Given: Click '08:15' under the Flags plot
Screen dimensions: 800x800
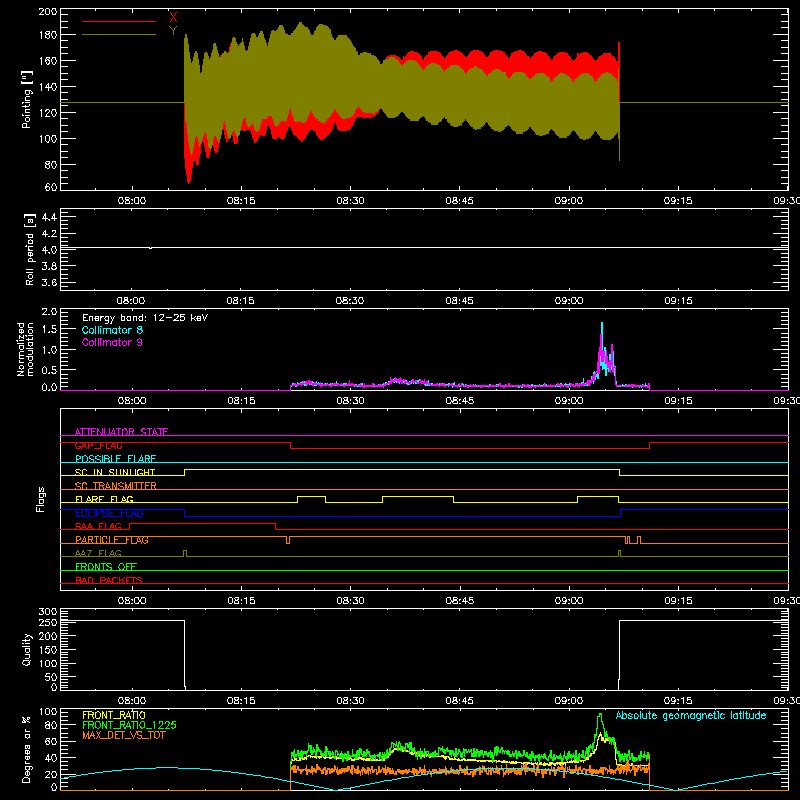Looking at the screenshot, I should tap(241, 601).
